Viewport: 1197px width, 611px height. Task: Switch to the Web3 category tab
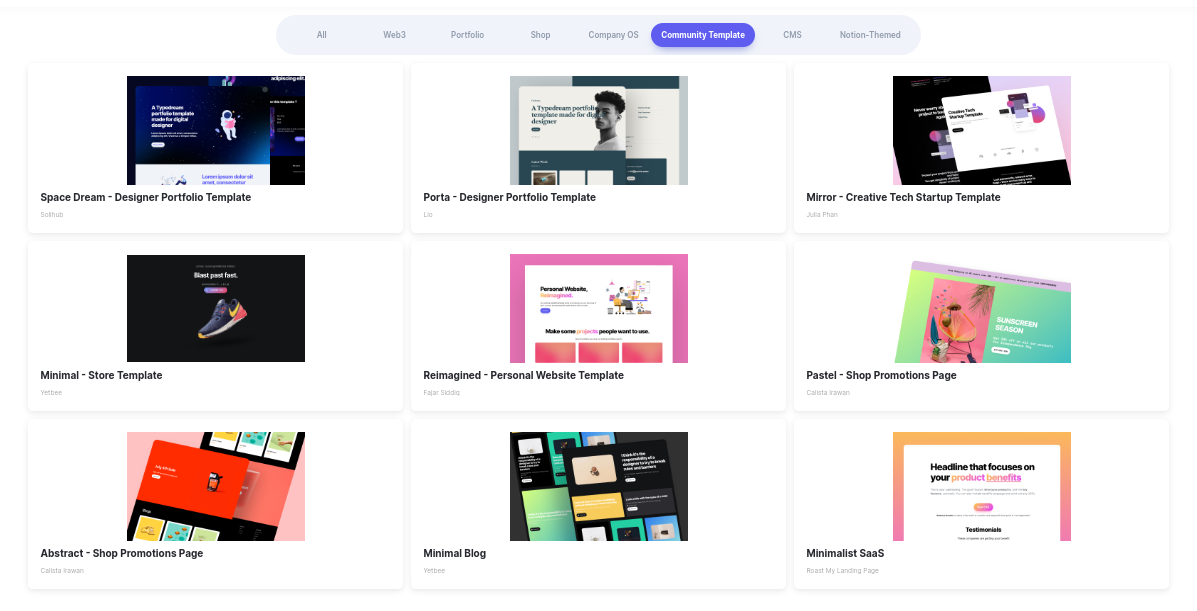tap(394, 35)
